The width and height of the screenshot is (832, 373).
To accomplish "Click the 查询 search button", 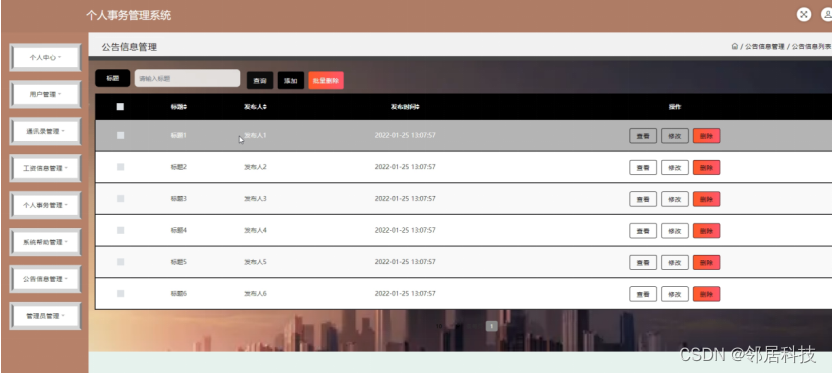I will 260,81.
